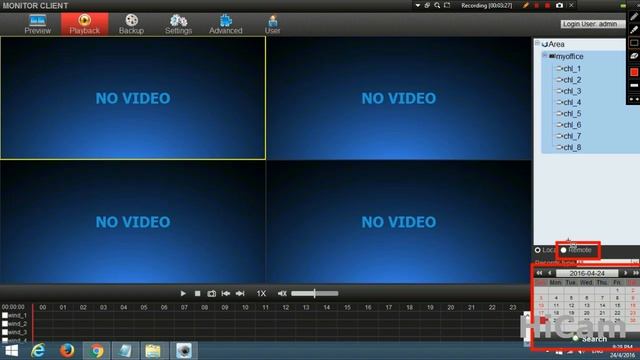Viewport: 640px width, 360px height.
Task: Adjust the playback volume slider
Action: [315, 293]
